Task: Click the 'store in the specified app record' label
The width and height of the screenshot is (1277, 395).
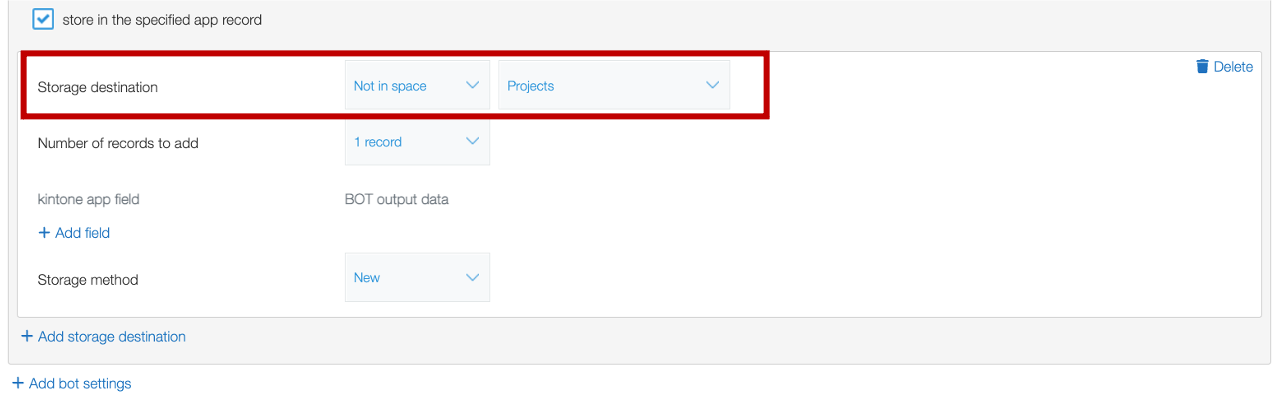Action: (162, 19)
